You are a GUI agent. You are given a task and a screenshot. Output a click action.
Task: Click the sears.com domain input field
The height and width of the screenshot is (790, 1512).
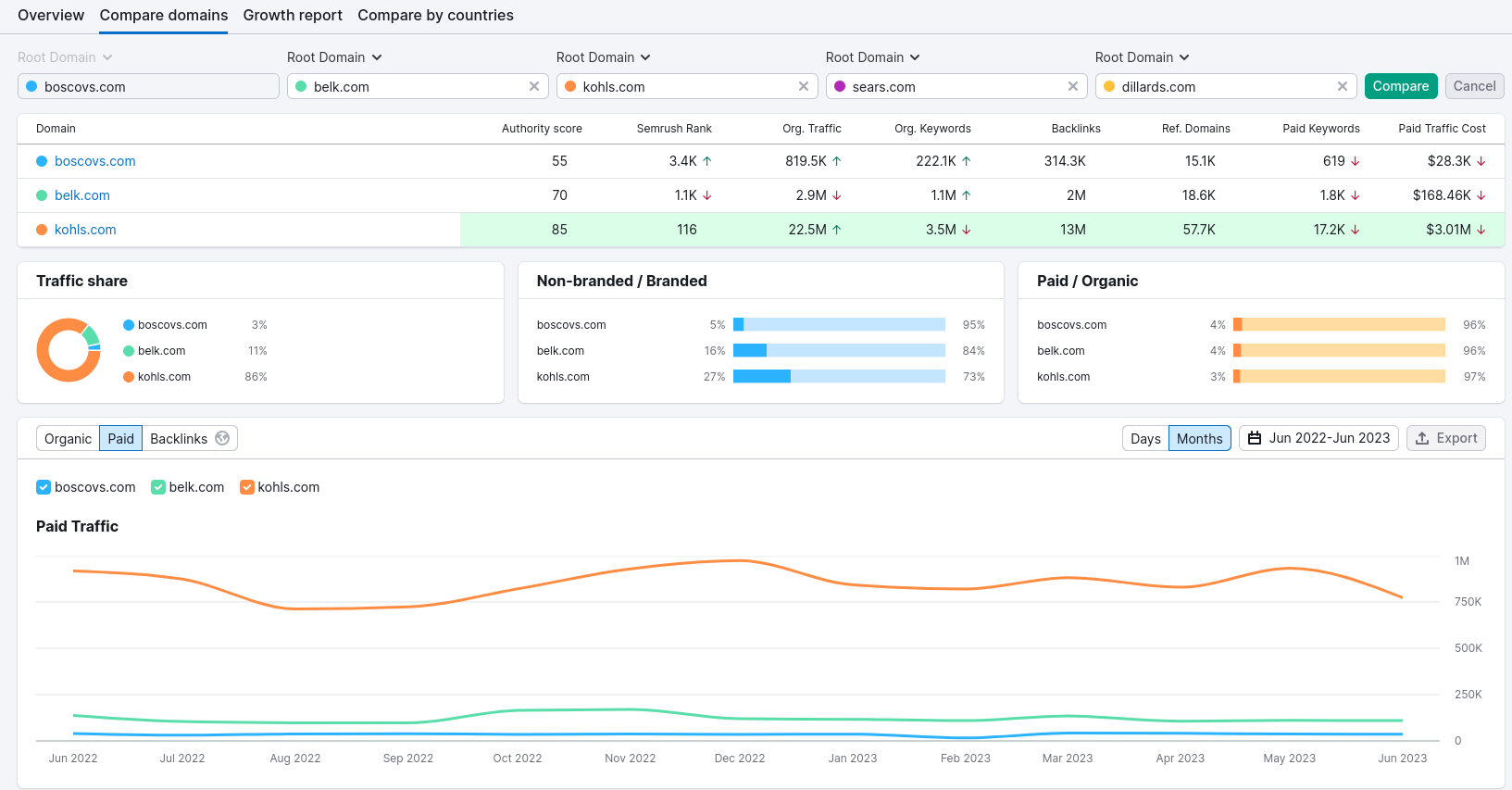click(x=956, y=86)
